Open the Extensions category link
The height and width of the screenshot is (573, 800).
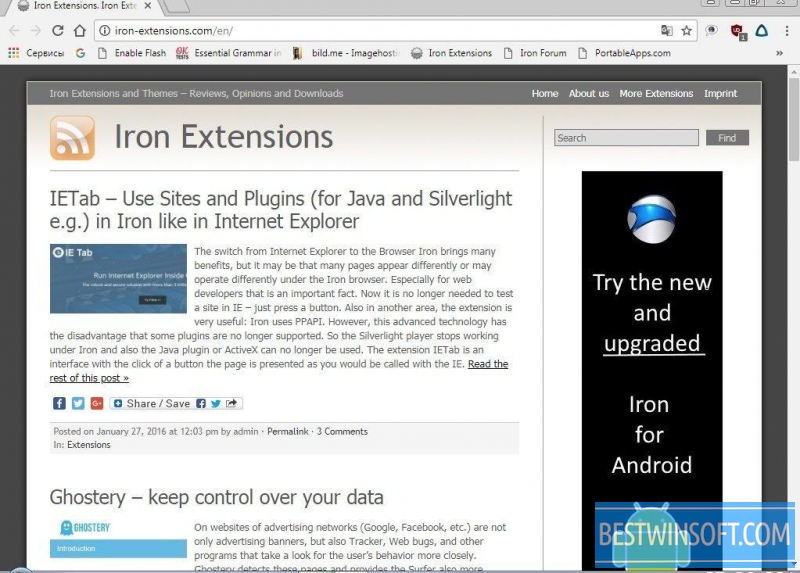pyautogui.click(x=89, y=444)
